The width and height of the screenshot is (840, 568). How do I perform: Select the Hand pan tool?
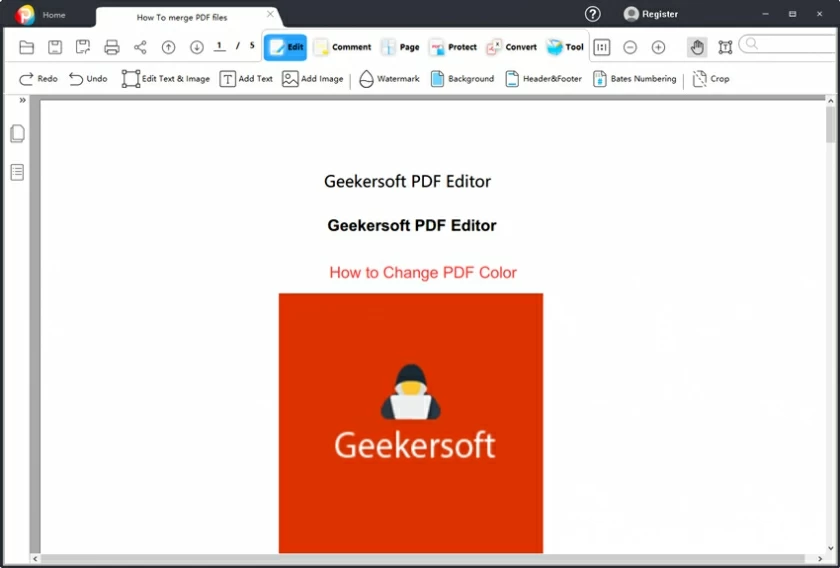click(x=697, y=47)
